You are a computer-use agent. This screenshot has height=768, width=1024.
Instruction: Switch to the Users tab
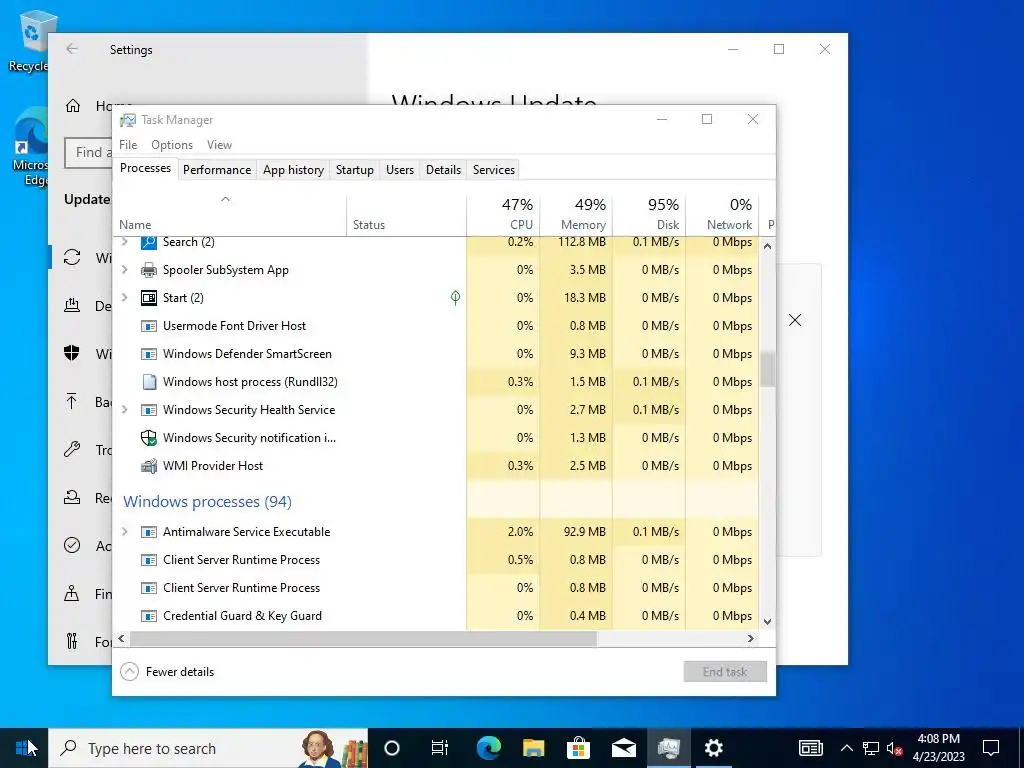point(400,170)
